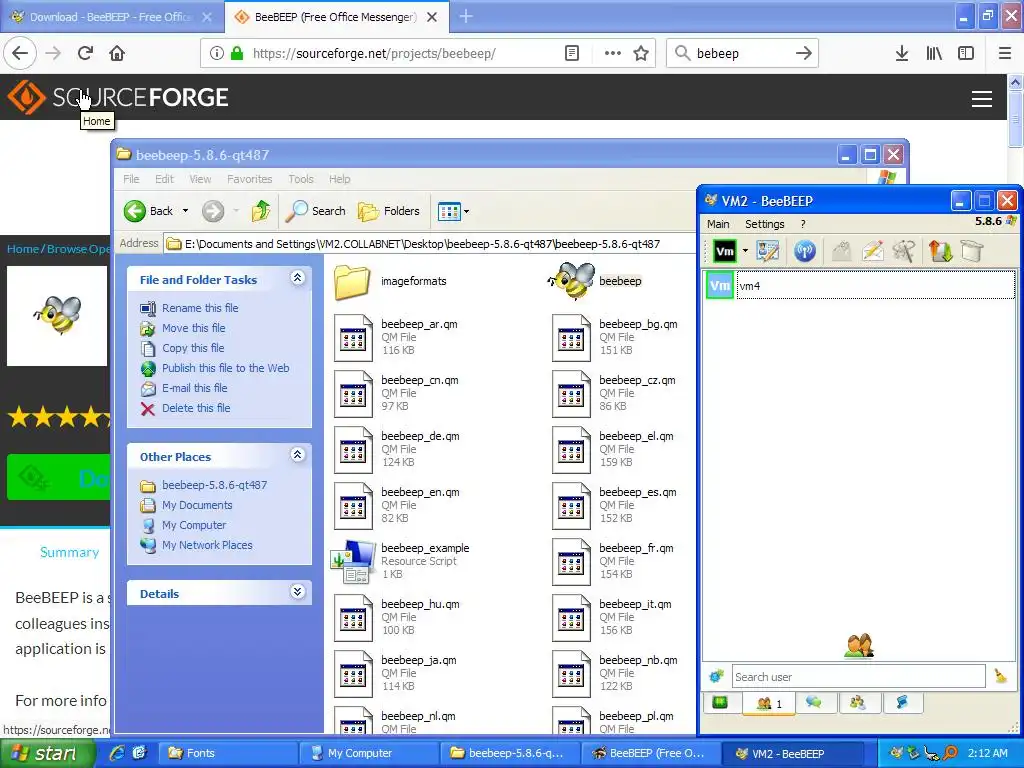Screen dimensions: 1024x768
Task: Click Search in the Explorer toolbar
Action: click(x=316, y=211)
